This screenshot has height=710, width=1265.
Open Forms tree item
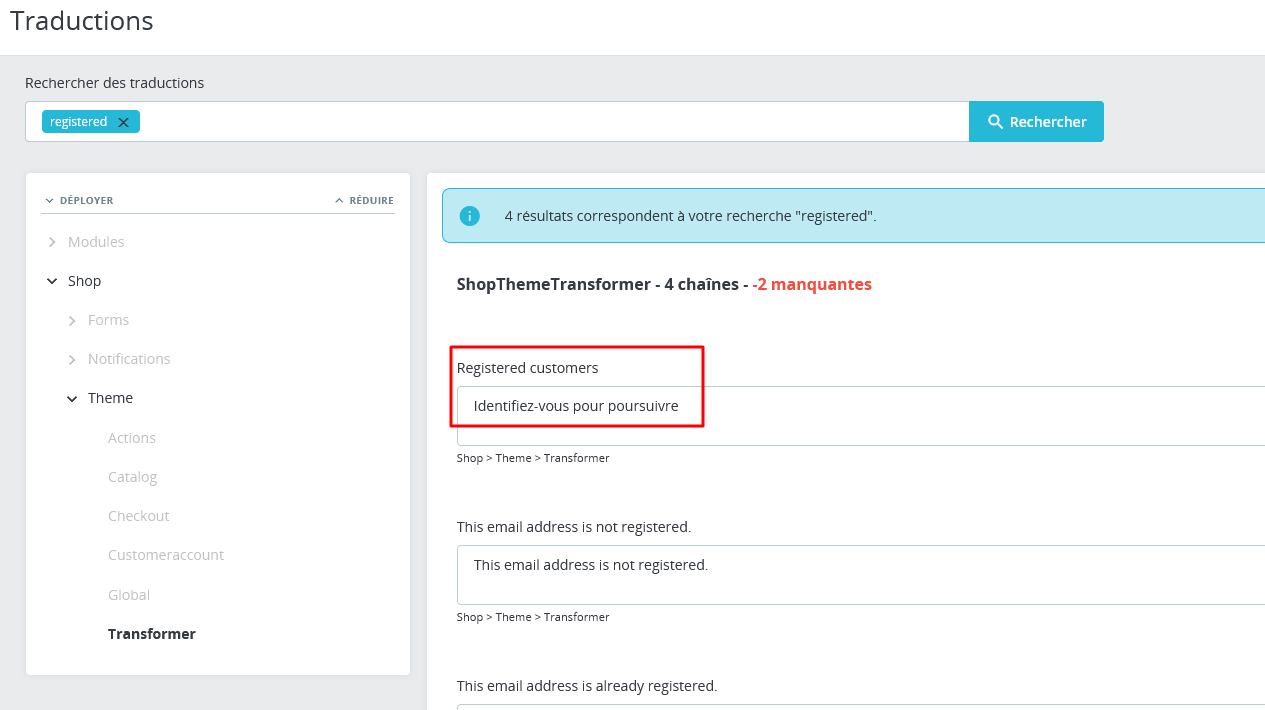point(108,320)
